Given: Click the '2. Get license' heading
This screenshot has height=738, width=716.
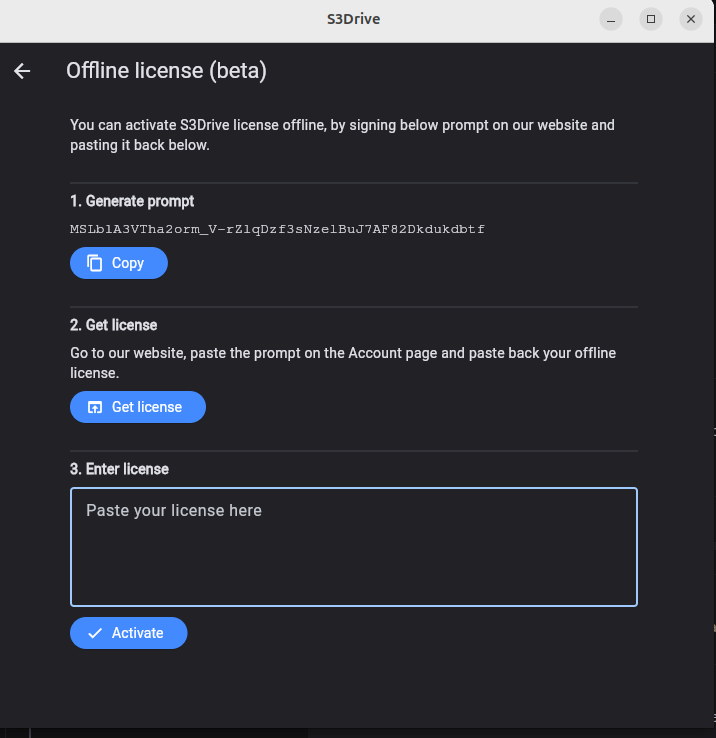Looking at the screenshot, I should click(x=114, y=325).
